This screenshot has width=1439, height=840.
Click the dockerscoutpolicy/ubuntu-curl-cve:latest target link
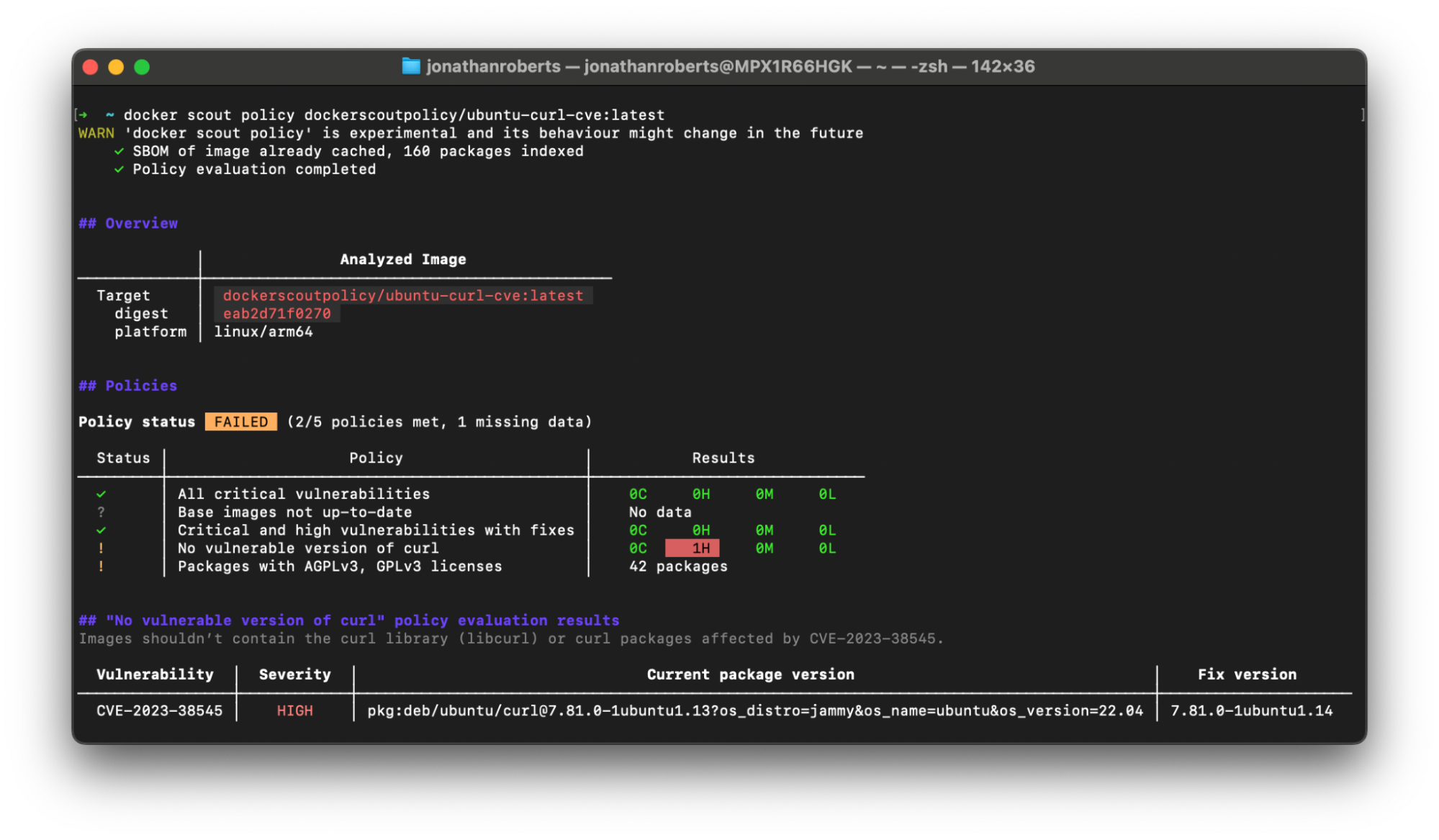coord(403,295)
